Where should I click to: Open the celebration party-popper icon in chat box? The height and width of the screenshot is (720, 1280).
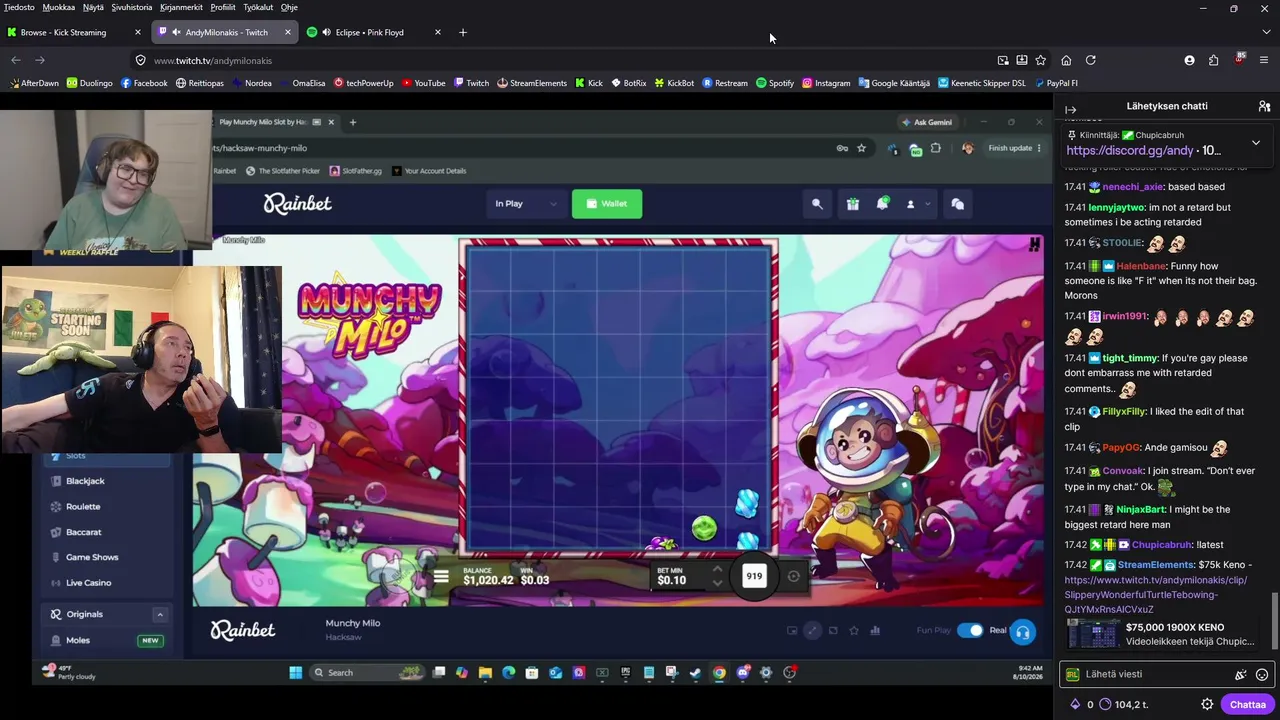(x=1241, y=675)
